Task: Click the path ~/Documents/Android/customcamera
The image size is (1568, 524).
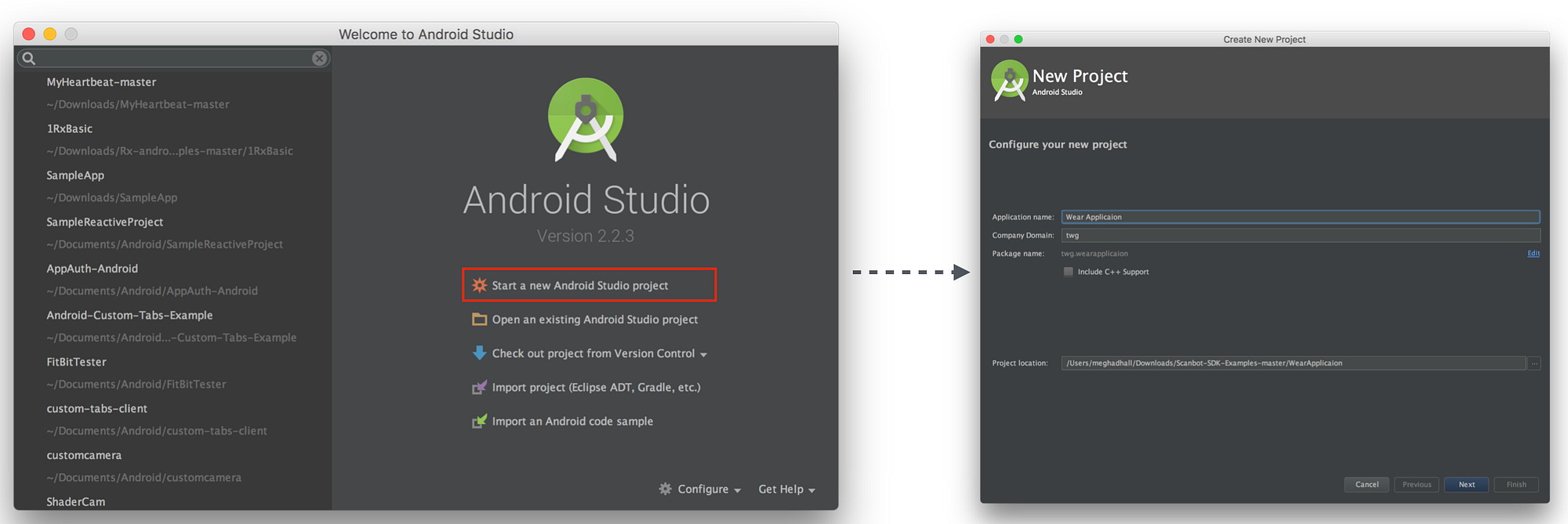Action: (144, 478)
